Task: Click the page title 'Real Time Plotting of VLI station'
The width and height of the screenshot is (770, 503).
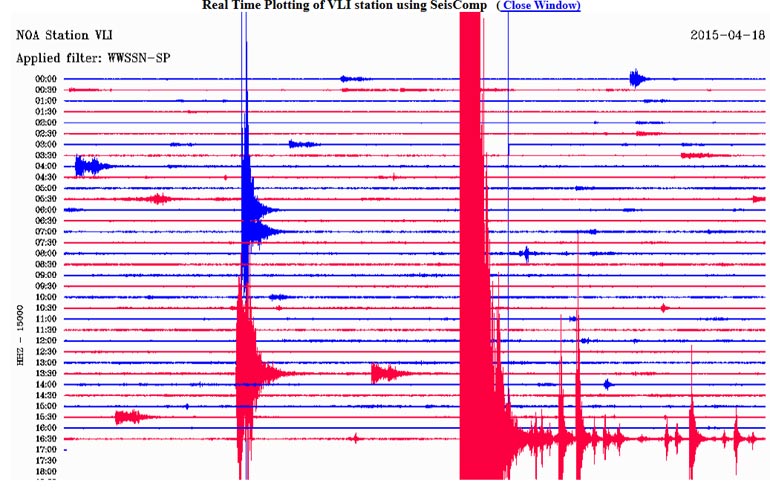Action: pyautogui.click(x=345, y=6)
